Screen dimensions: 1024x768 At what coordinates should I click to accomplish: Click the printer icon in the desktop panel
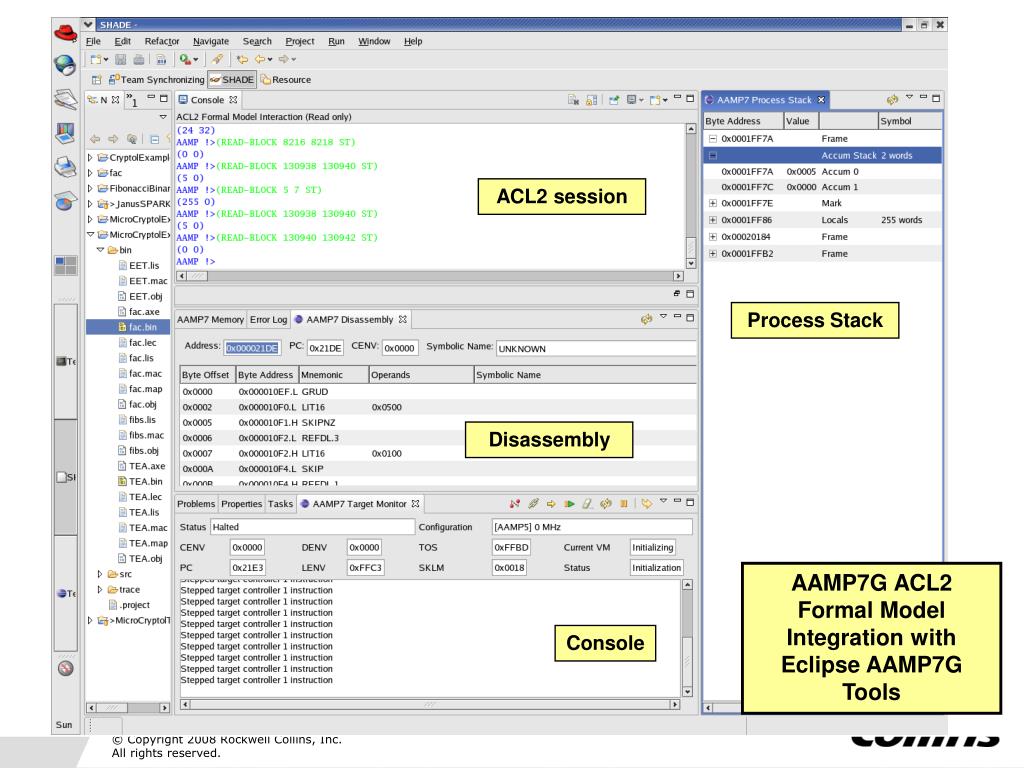pyautogui.click(x=65, y=167)
